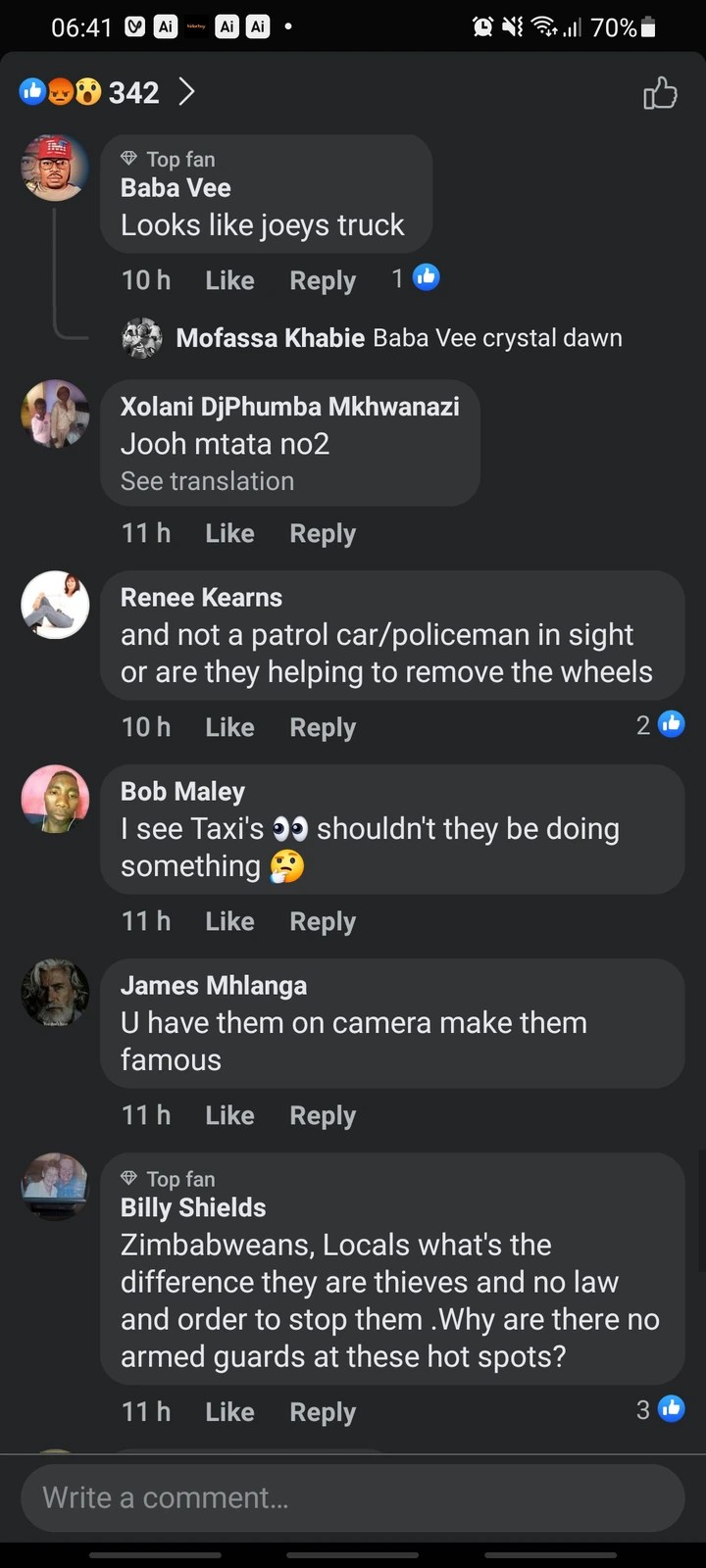
Task: View likes on Renee Kearns' comment
Action: pyautogui.click(x=660, y=724)
